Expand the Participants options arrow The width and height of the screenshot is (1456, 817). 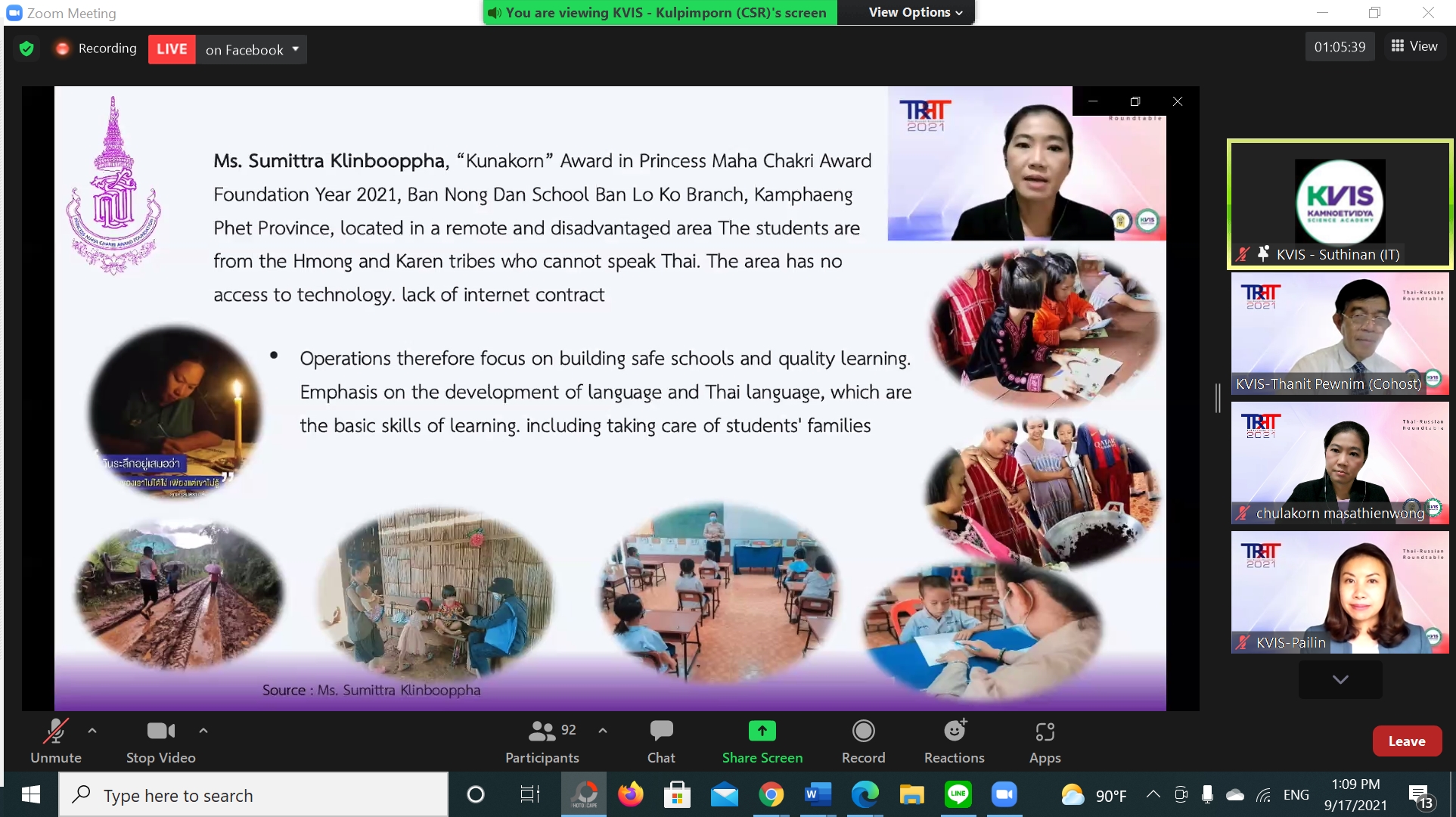click(x=603, y=731)
